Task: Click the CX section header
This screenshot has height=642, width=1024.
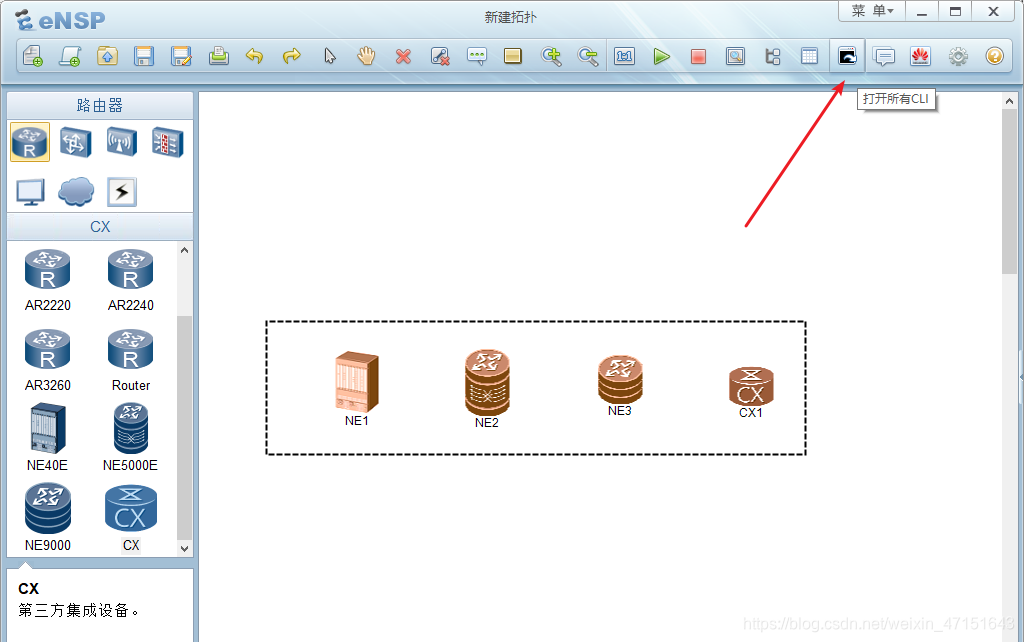Action: (x=100, y=227)
